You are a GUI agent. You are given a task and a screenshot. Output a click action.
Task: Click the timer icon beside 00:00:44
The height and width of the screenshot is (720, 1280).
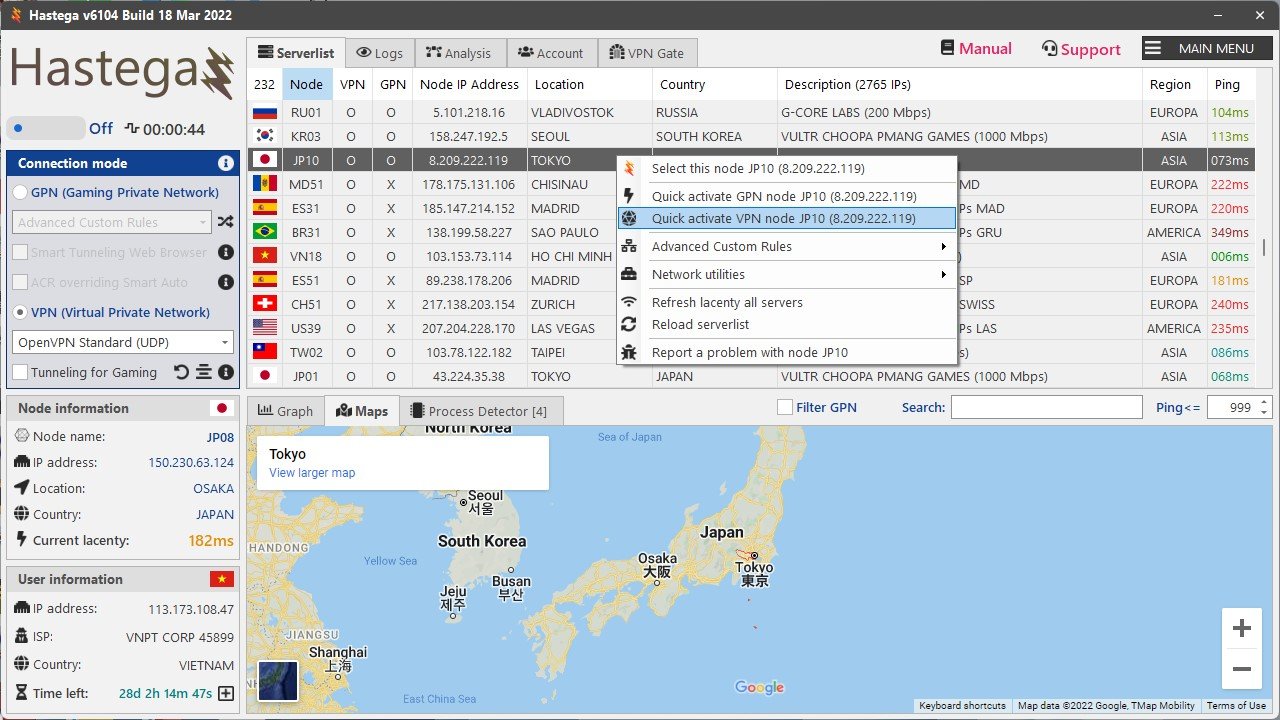click(x=132, y=129)
